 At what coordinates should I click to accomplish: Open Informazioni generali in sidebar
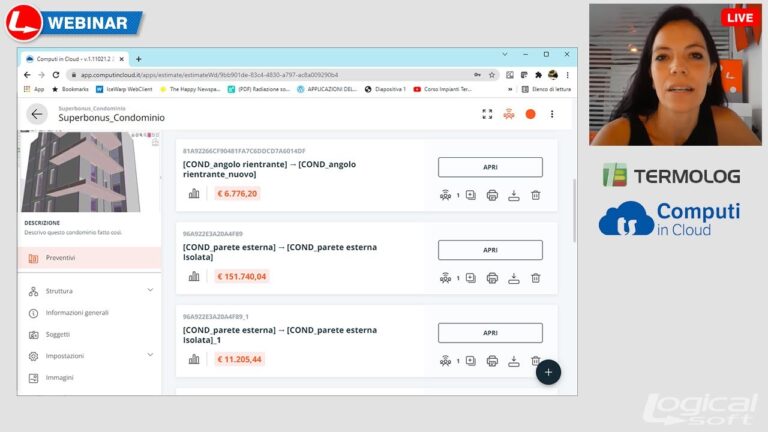click(77, 312)
